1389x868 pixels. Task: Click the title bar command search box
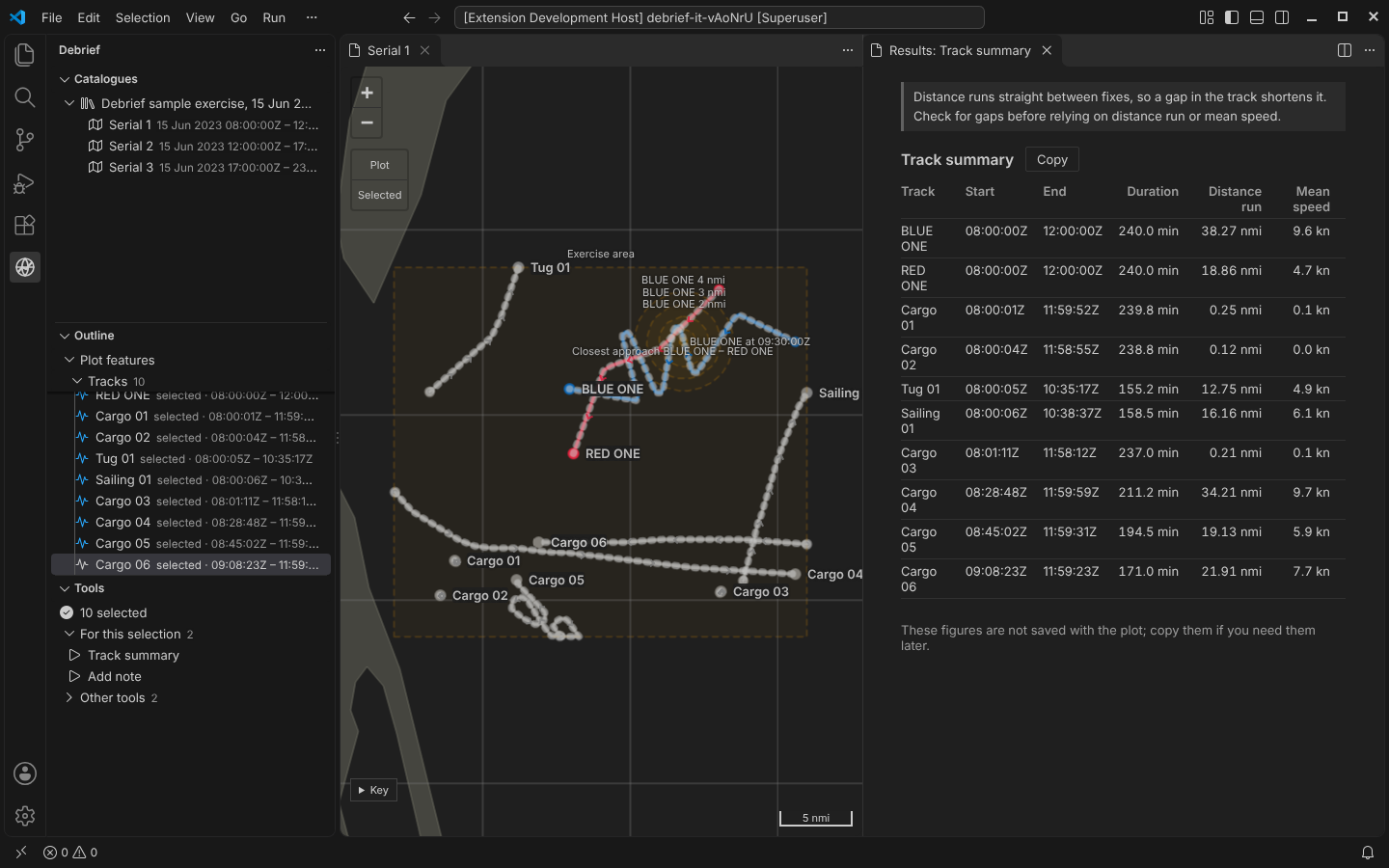pos(720,17)
